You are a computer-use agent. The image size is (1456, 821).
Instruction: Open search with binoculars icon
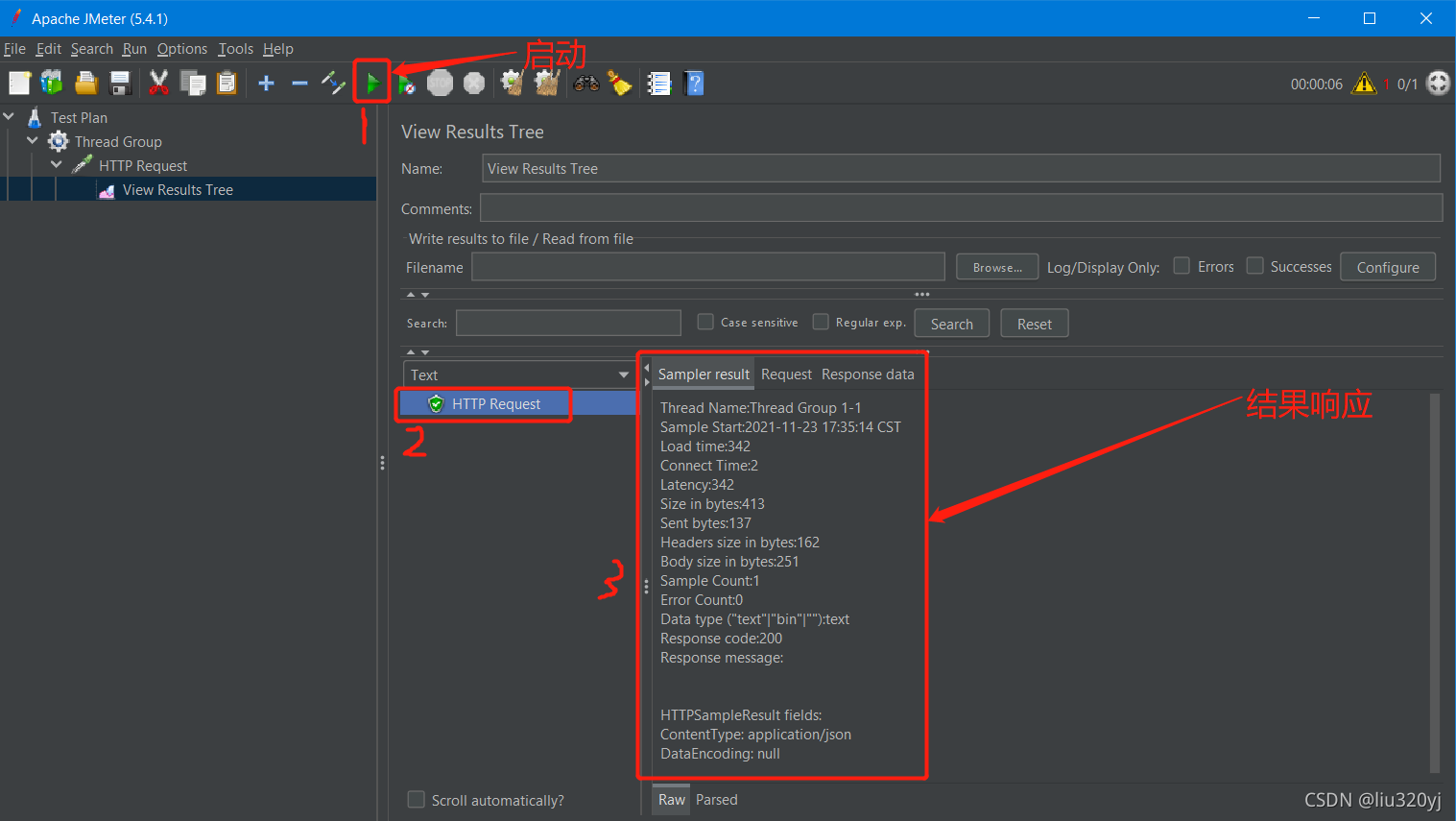(586, 84)
